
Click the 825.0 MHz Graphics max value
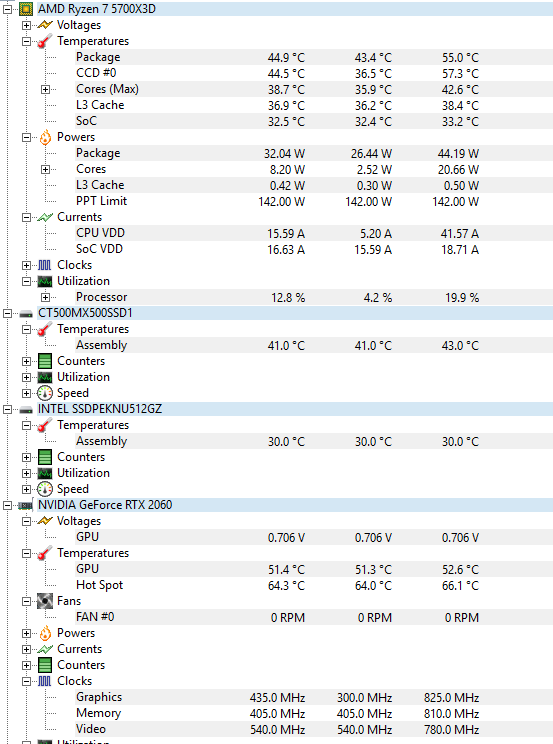pyautogui.click(x=451, y=698)
